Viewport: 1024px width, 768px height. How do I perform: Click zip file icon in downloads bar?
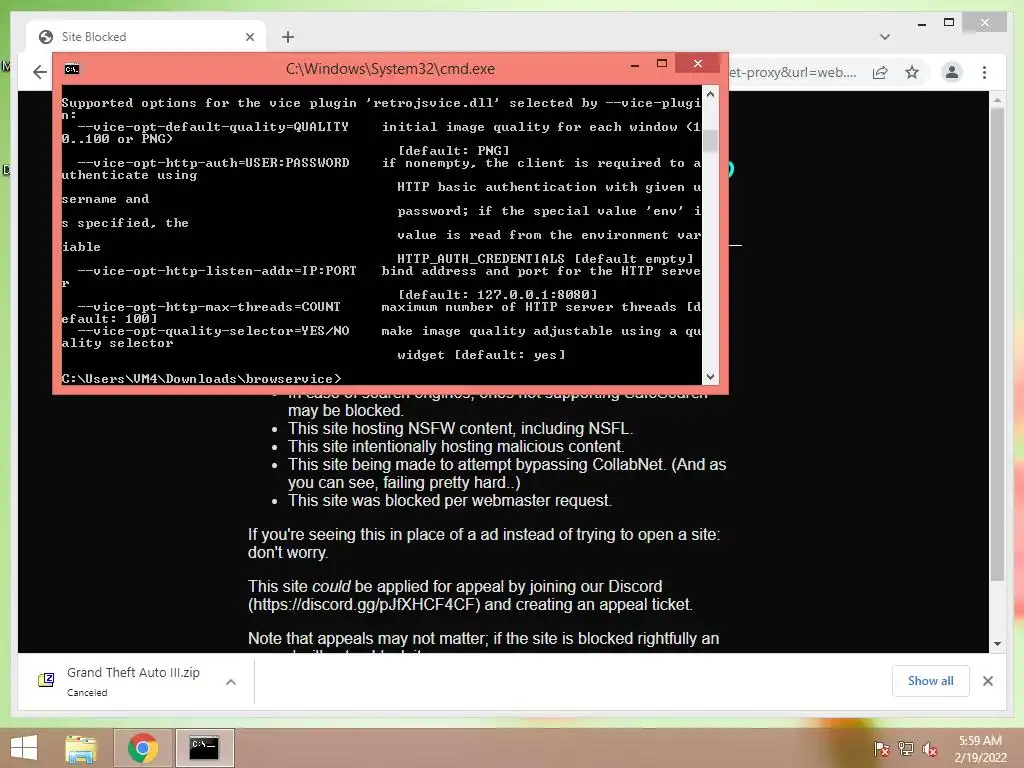click(x=46, y=680)
